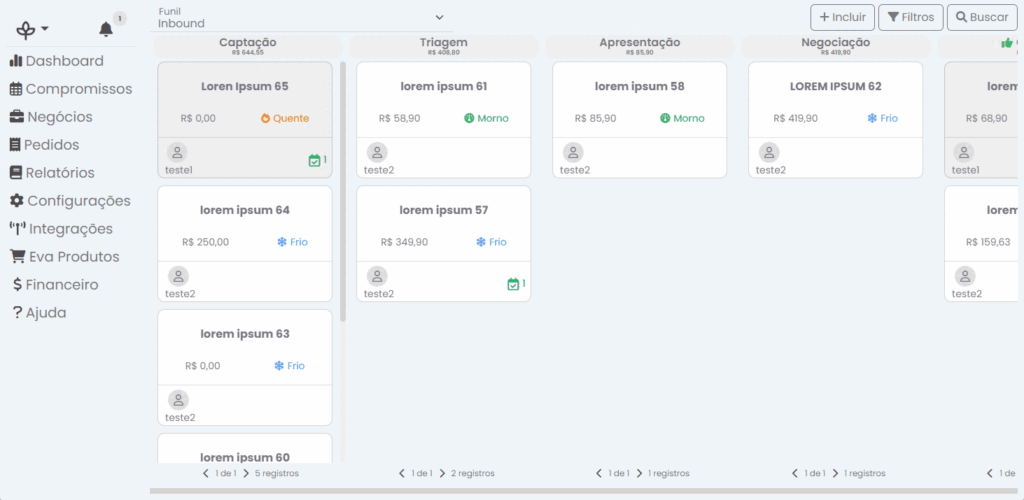Screen dimensions: 1024x500
Task: Click the Configurações gear icon
Action: (17, 201)
